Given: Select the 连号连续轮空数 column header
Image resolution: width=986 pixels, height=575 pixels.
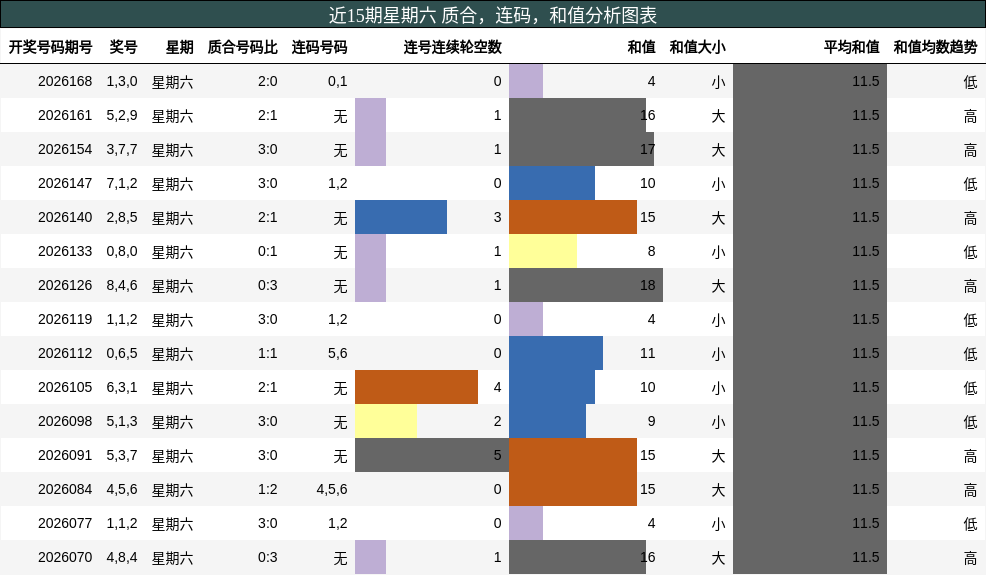Looking at the screenshot, I should (453, 47).
